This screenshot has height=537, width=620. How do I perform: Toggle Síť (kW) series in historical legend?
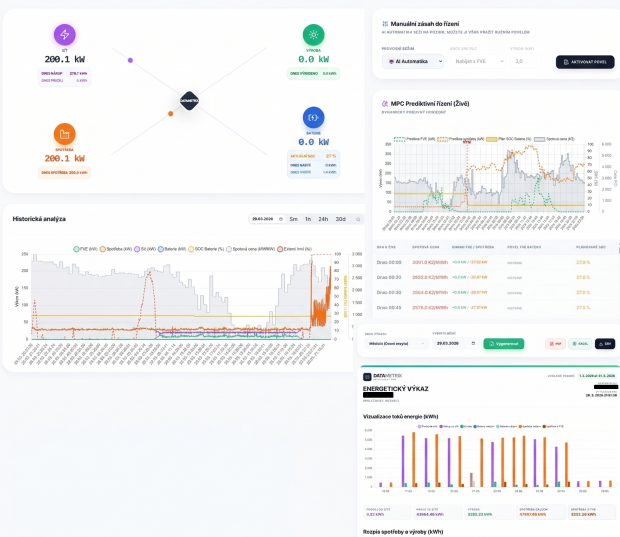[x=145, y=249]
